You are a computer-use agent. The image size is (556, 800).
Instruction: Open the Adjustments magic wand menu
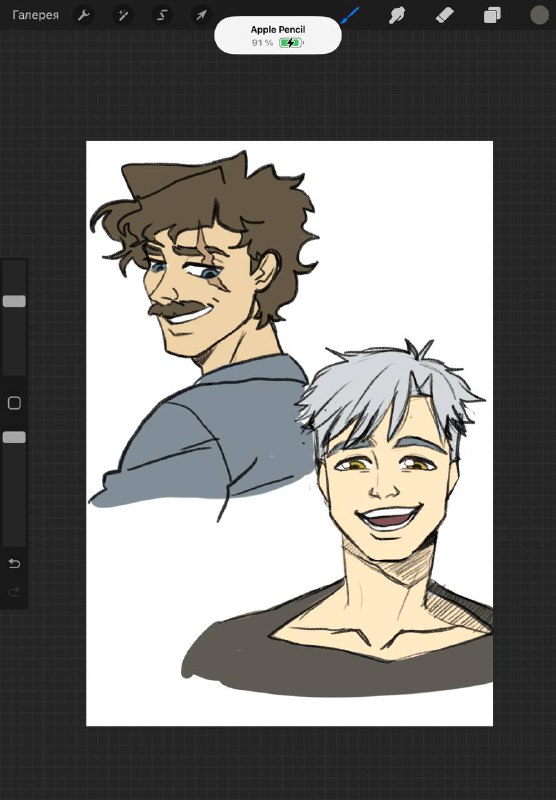pyautogui.click(x=122, y=15)
